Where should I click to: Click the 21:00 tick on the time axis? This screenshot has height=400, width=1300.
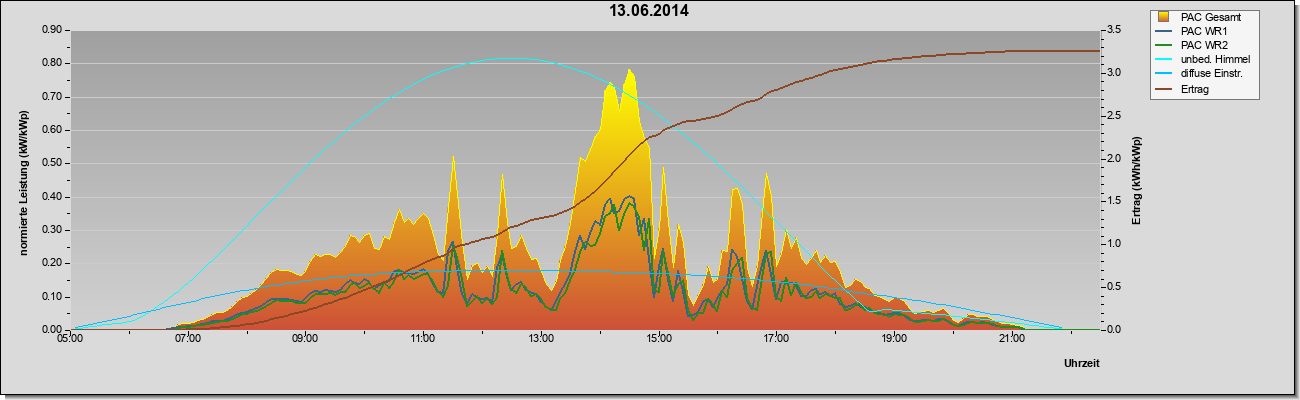[1012, 340]
